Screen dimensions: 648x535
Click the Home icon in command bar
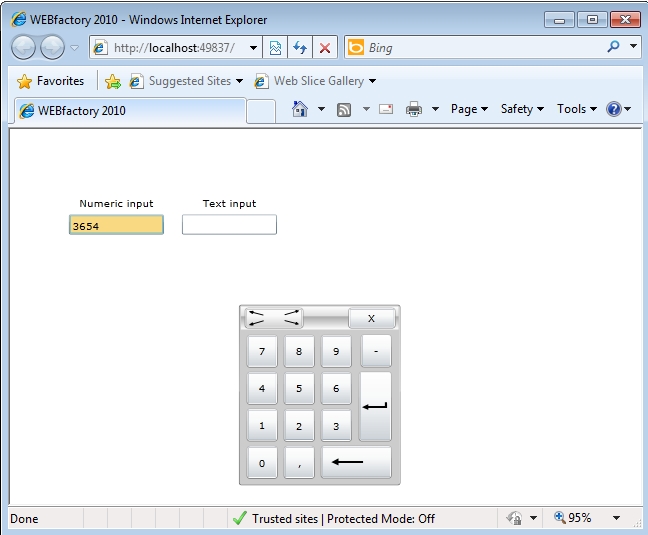(x=299, y=110)
